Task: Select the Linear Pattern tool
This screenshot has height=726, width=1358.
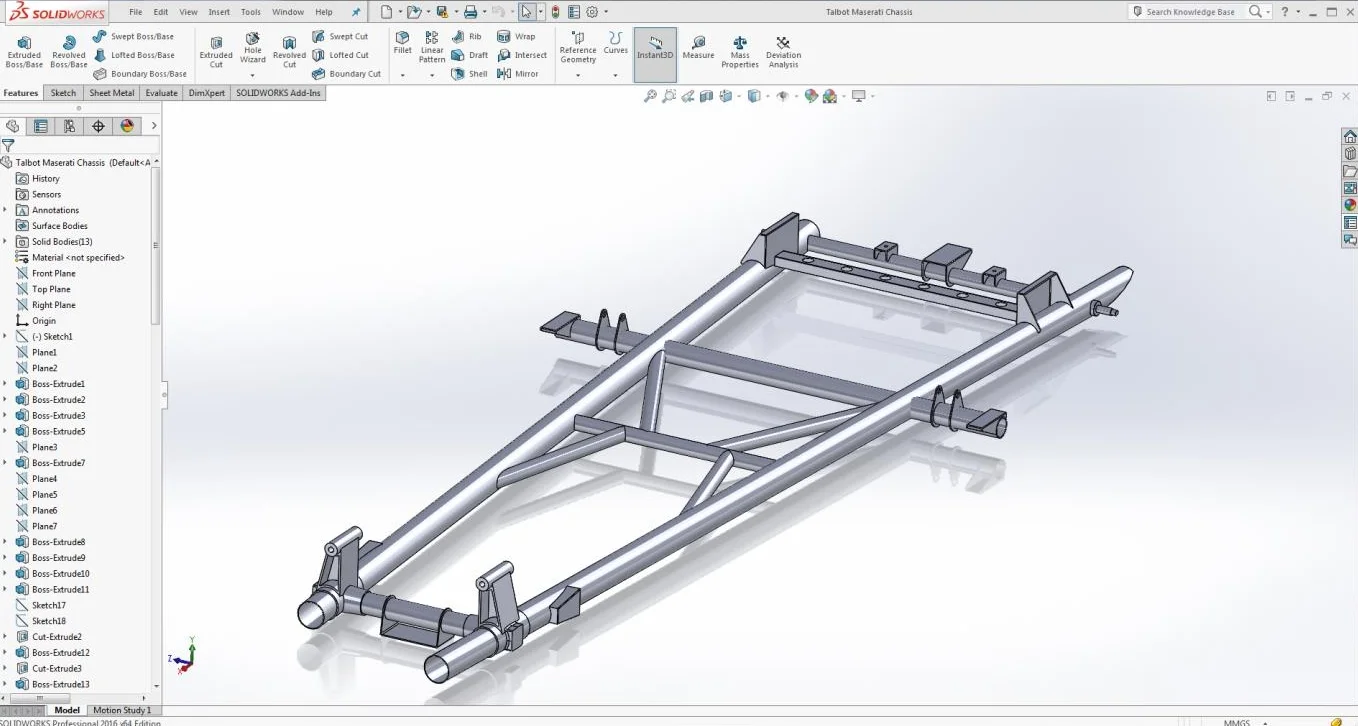Action: coord(432,48)
